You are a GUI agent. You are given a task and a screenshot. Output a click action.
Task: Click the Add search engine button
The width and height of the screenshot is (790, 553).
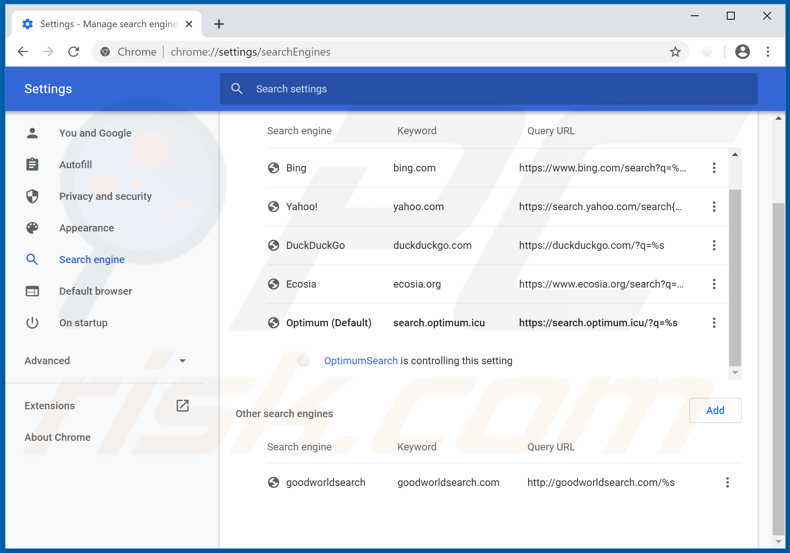(x=715, y=411)
